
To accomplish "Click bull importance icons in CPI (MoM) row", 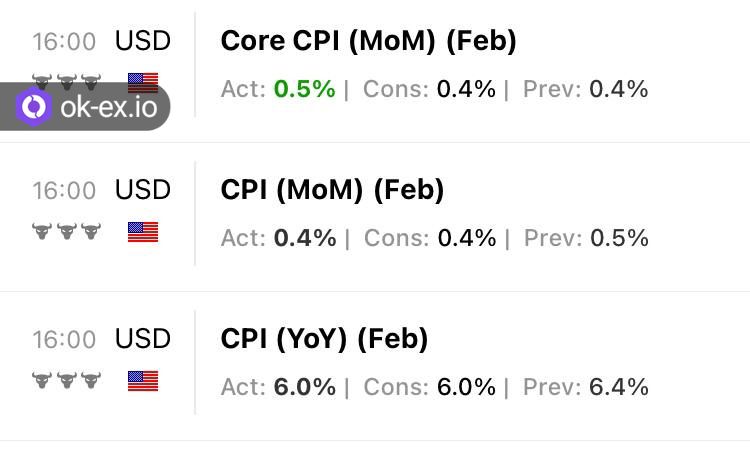I will [x=67, y=232].
